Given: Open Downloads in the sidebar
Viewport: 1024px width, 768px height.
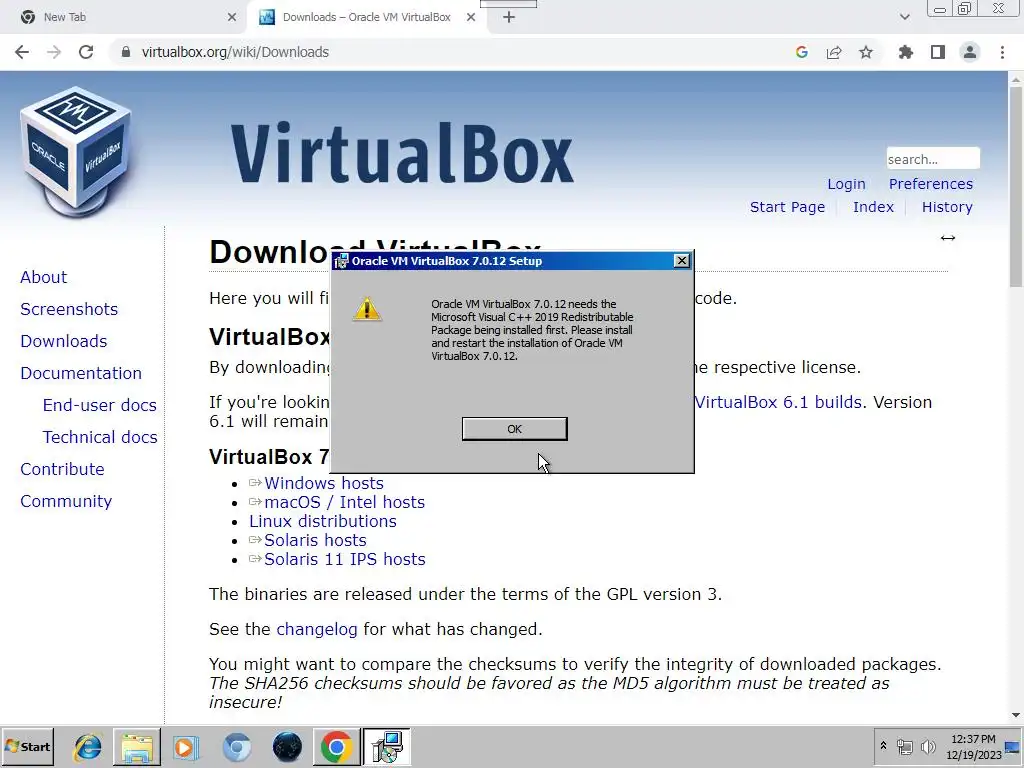Looking at the screenshot, I should coord(63,341).
